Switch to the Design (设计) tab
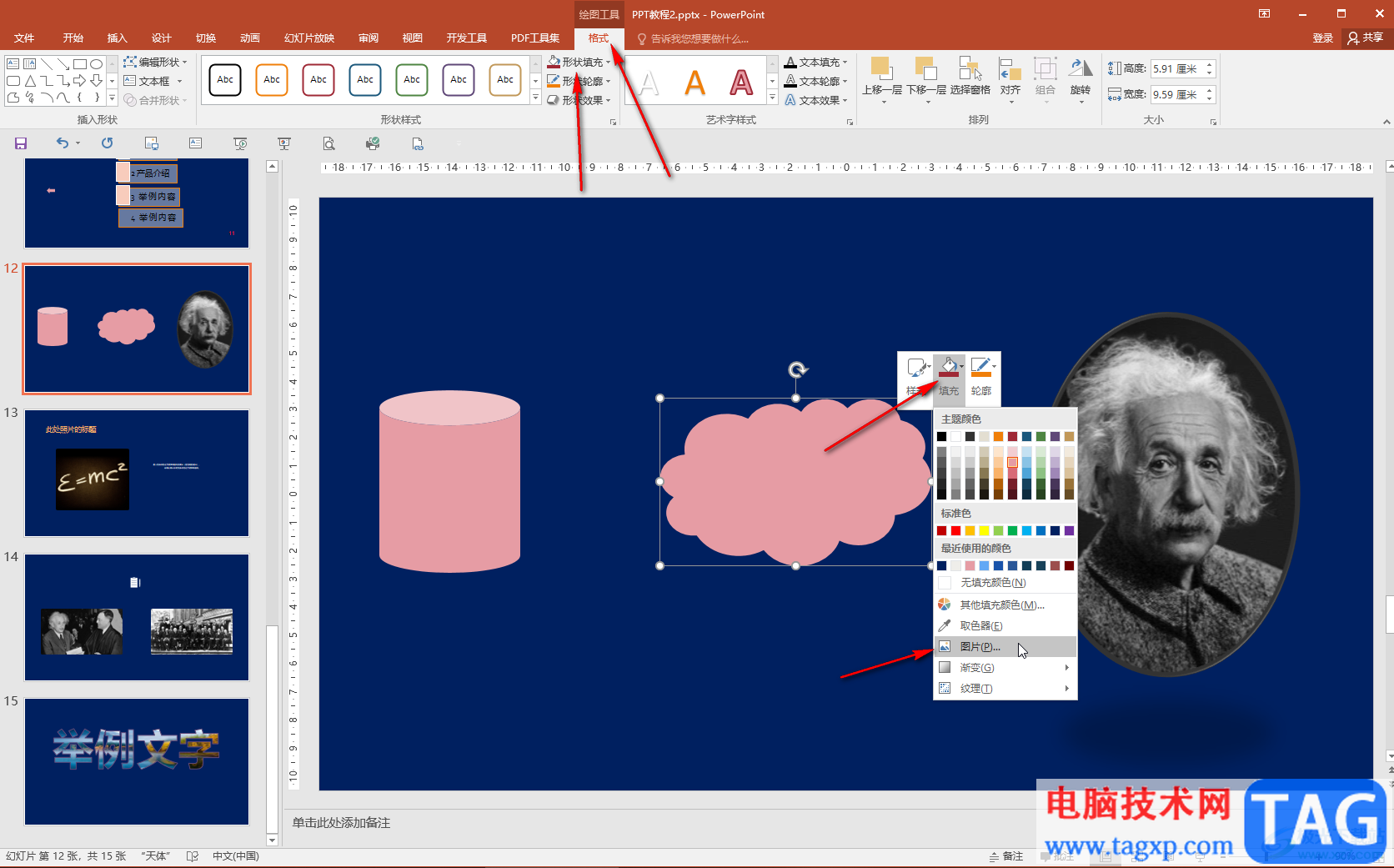 coord(162,38)
